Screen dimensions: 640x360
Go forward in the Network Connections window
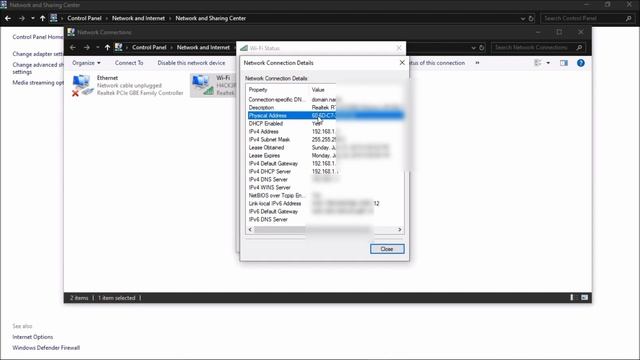pos(87,47)
